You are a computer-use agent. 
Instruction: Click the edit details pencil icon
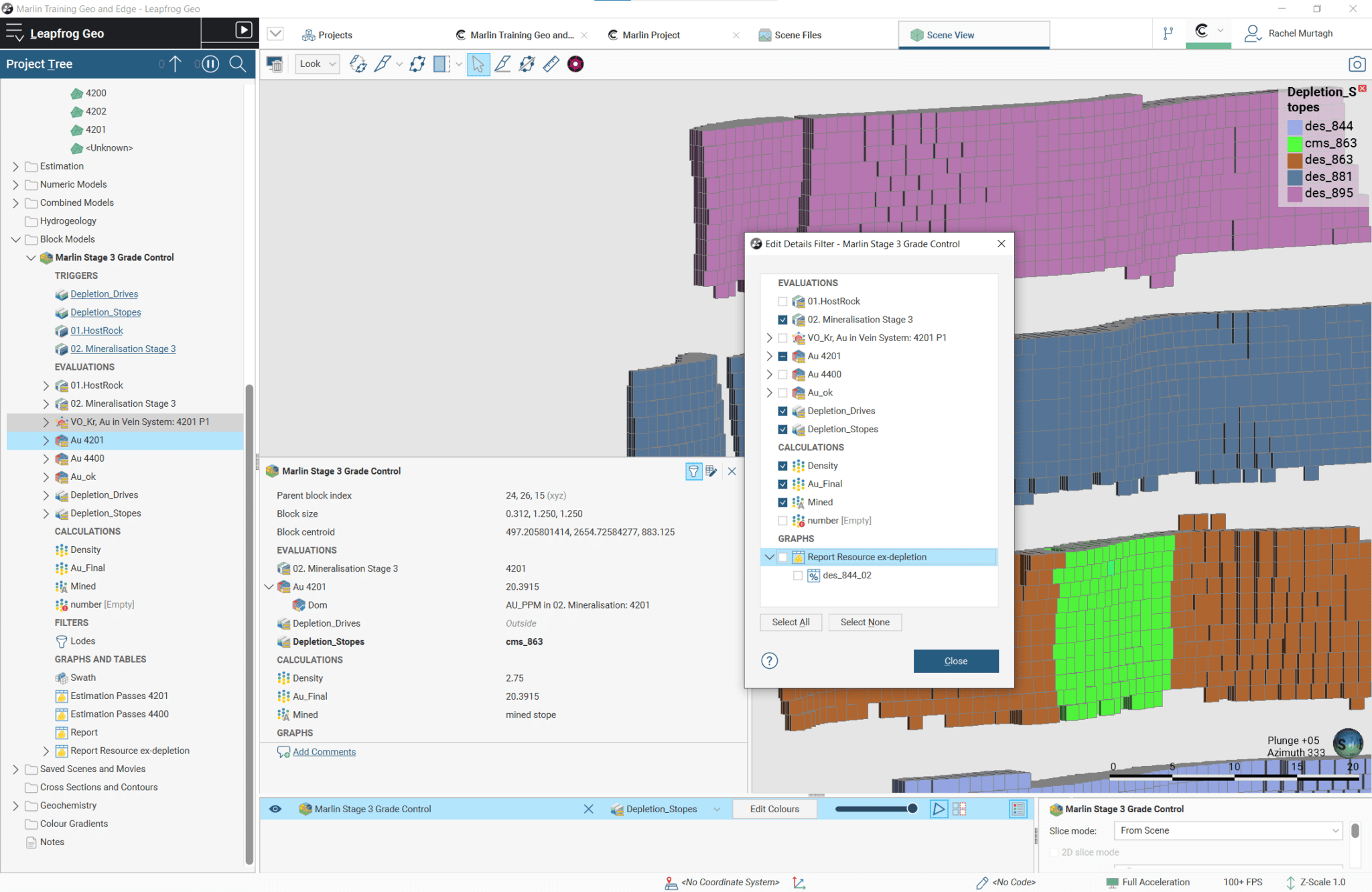[x=711, y=471]
